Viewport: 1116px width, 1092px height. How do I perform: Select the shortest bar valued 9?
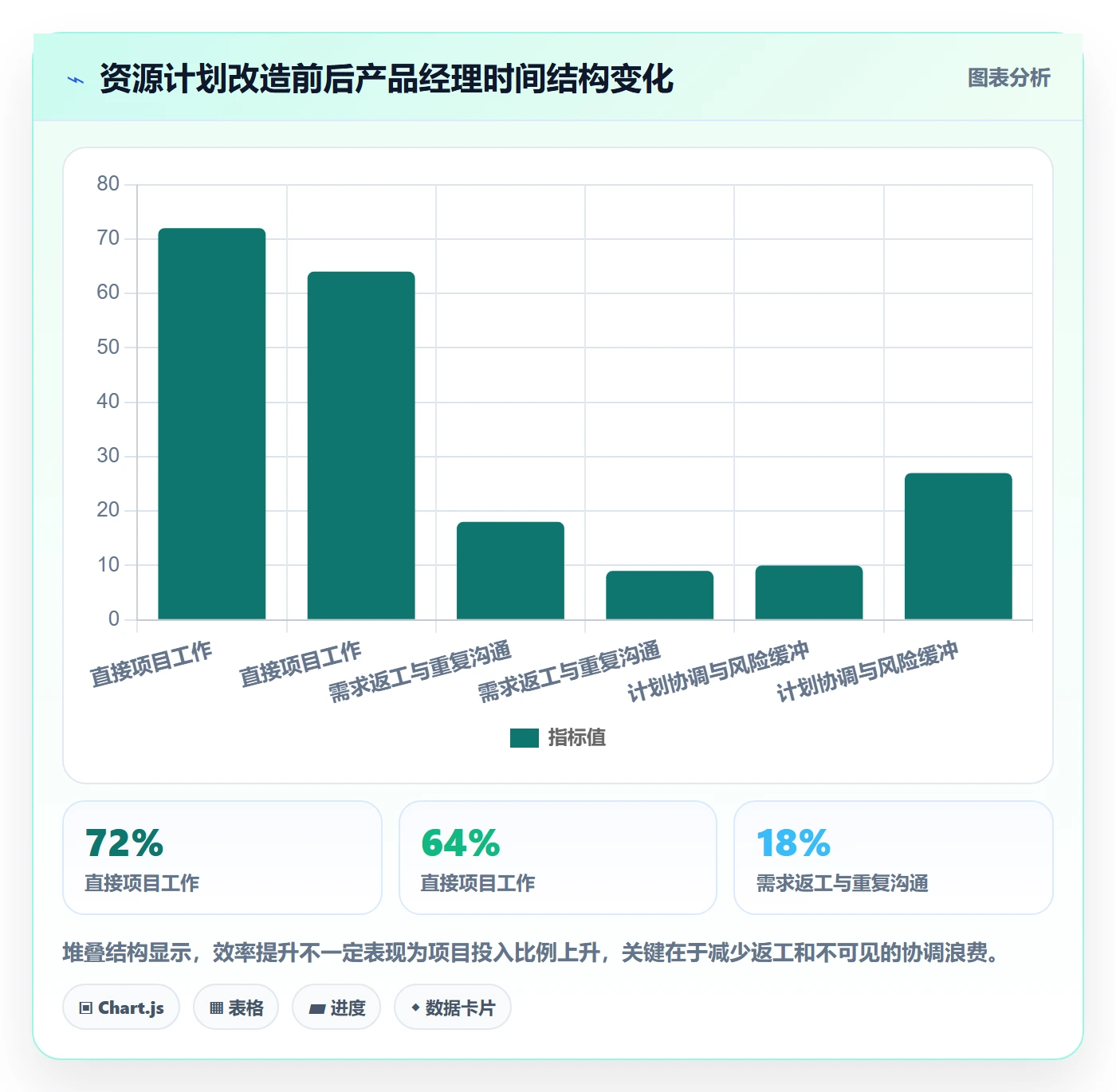pyautogui.click(x=659, y=595)
